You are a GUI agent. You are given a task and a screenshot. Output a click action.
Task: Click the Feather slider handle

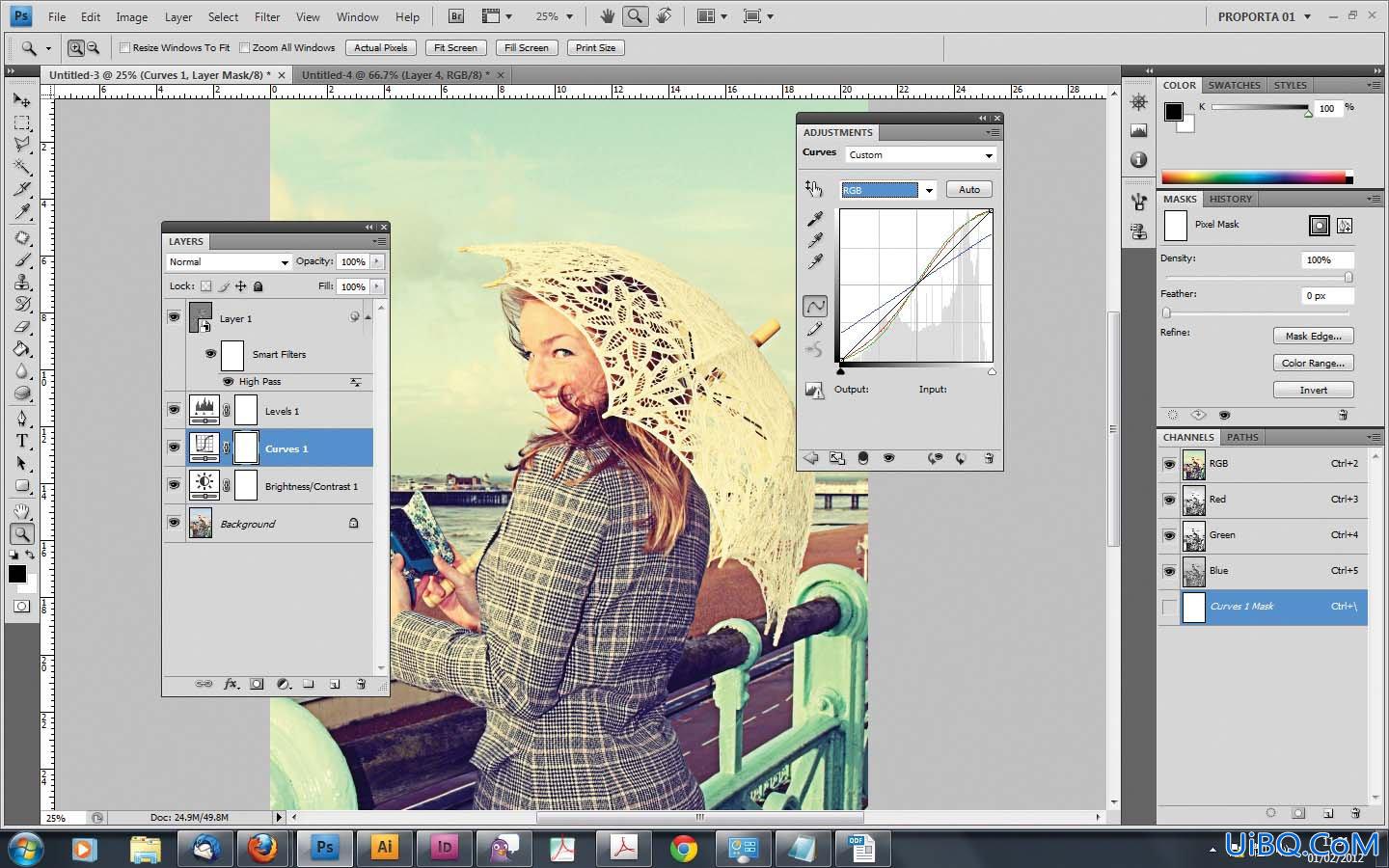click(x=1166, y=312)
